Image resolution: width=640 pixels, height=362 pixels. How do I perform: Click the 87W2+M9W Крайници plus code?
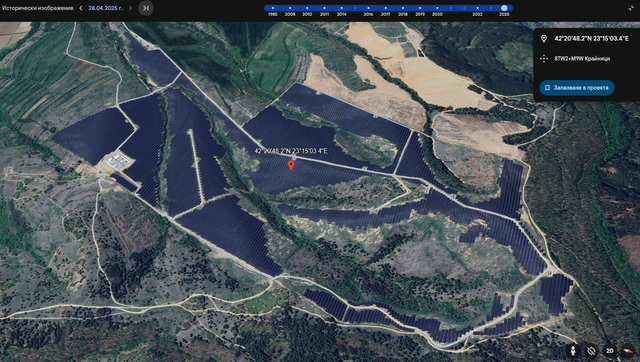(x=582, y=59)
